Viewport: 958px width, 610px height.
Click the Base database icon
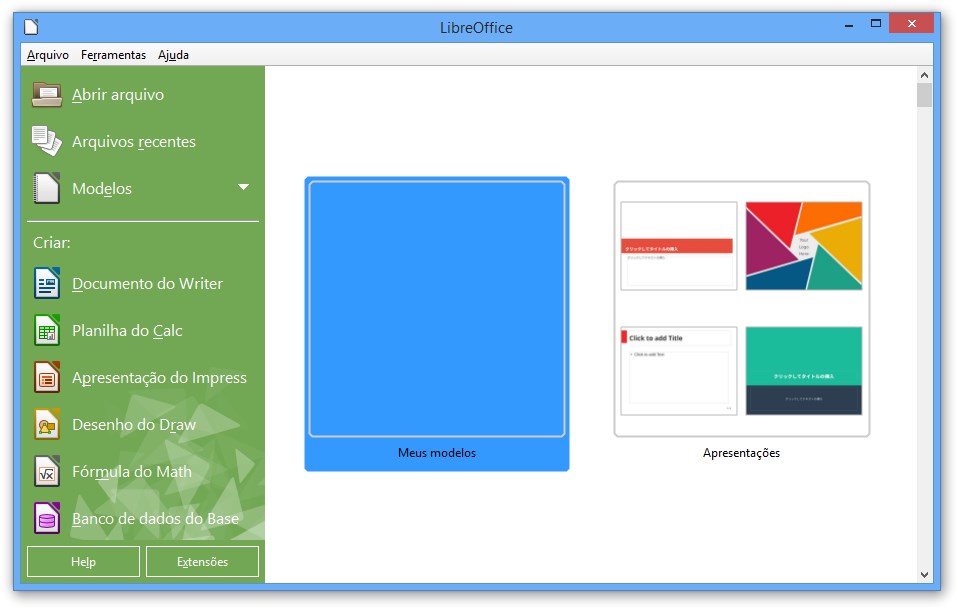tap(47, 518)
